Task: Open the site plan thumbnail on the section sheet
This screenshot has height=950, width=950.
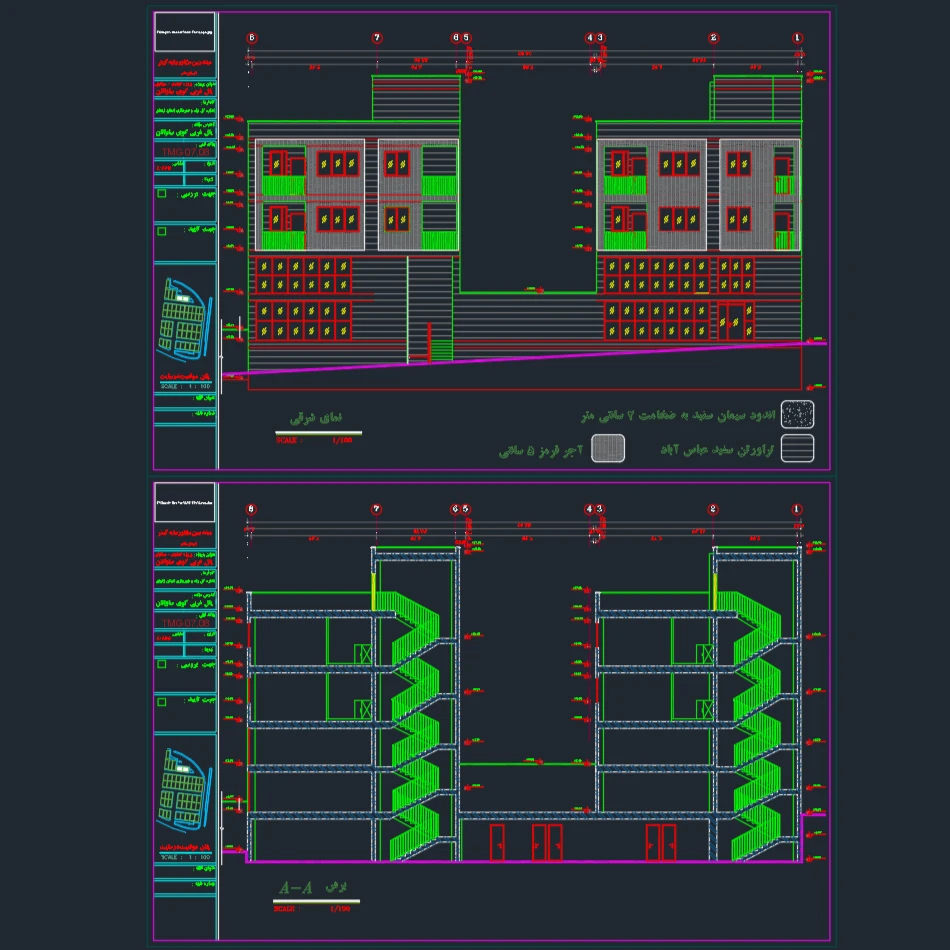Action: (x=185, y=790)
